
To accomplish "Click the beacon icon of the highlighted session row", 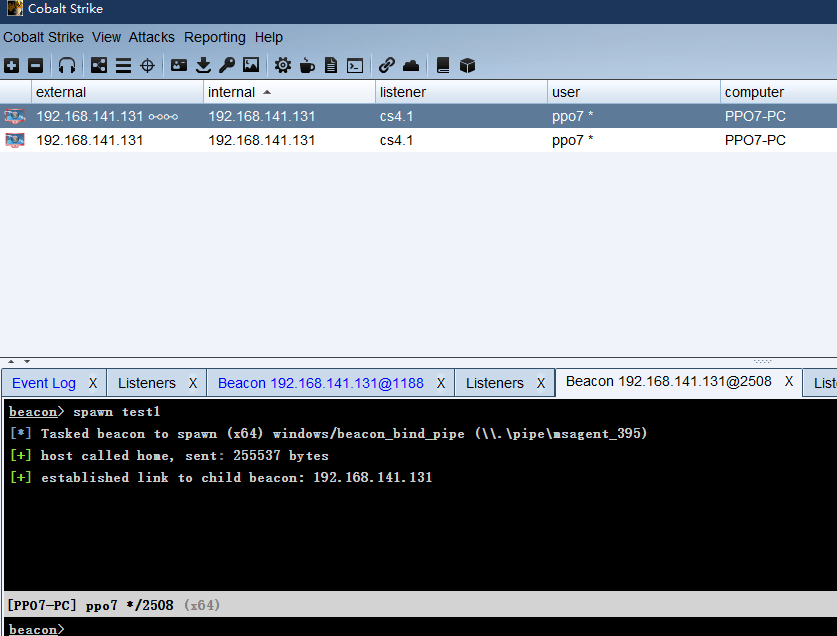I will pyautogui.click(x=15, y=116).
